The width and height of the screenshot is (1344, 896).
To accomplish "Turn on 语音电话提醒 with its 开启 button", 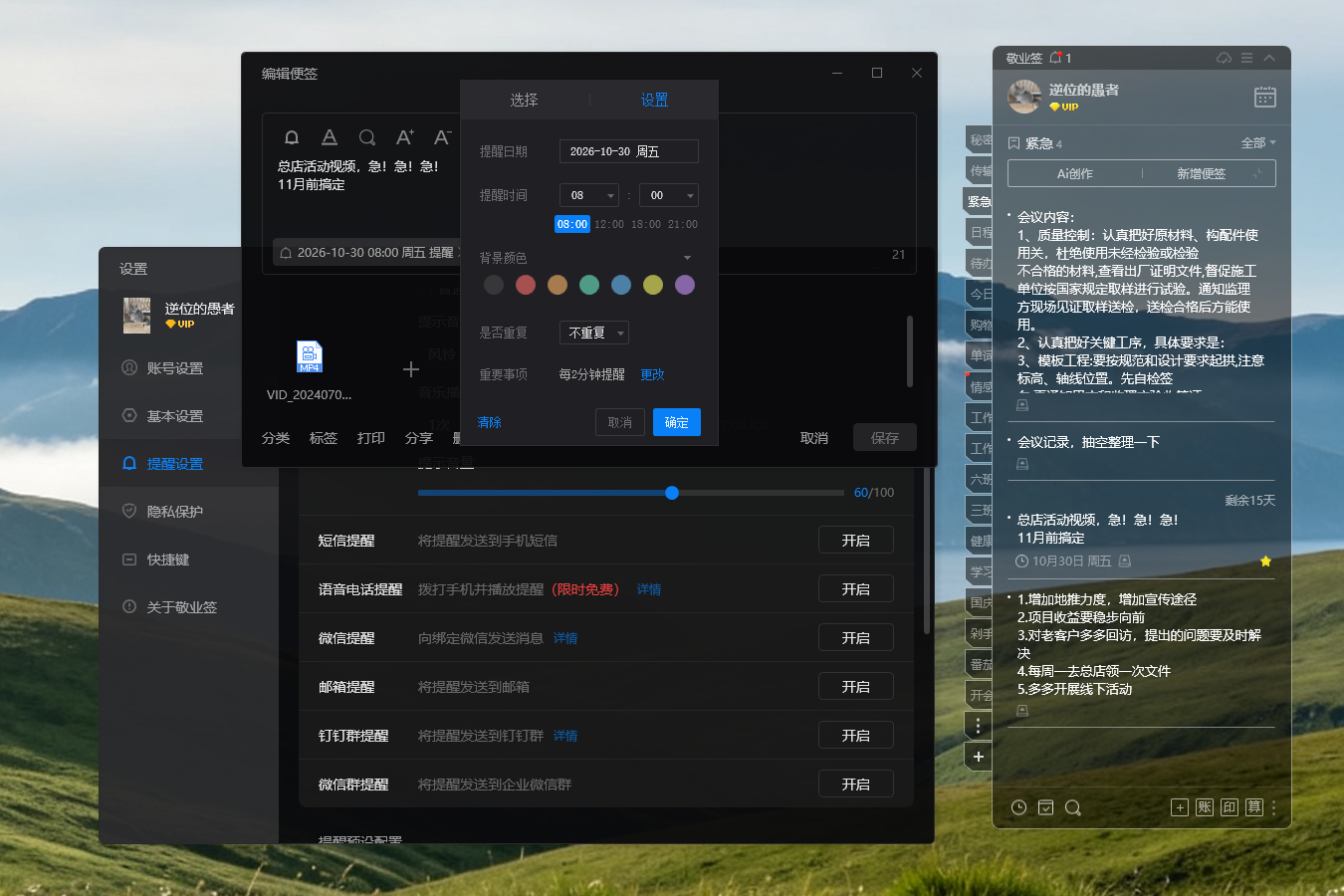I will point(856,589).
